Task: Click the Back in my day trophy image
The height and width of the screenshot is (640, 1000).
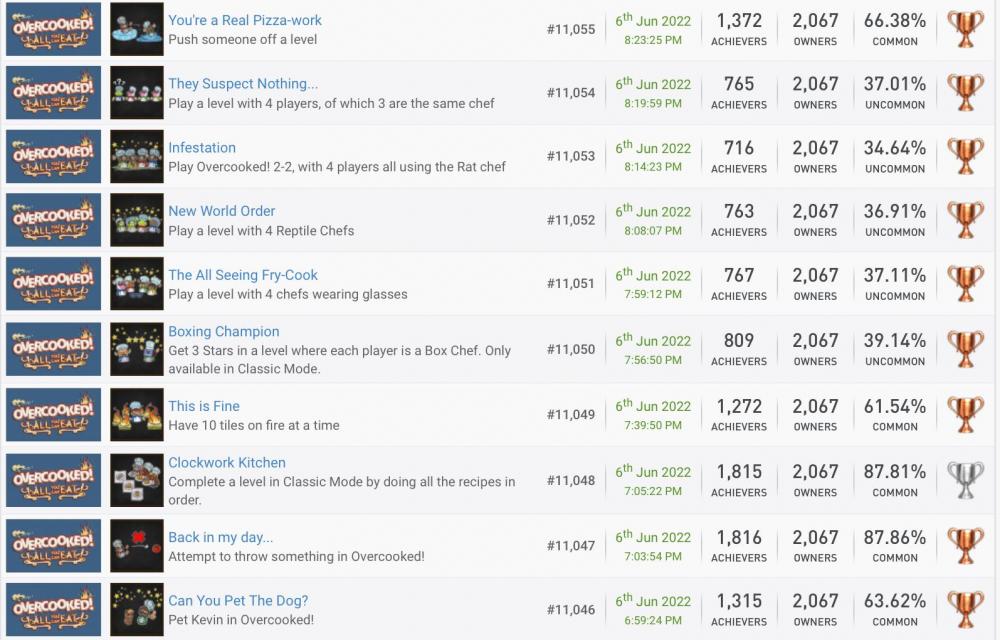Action: coord(137,546)
